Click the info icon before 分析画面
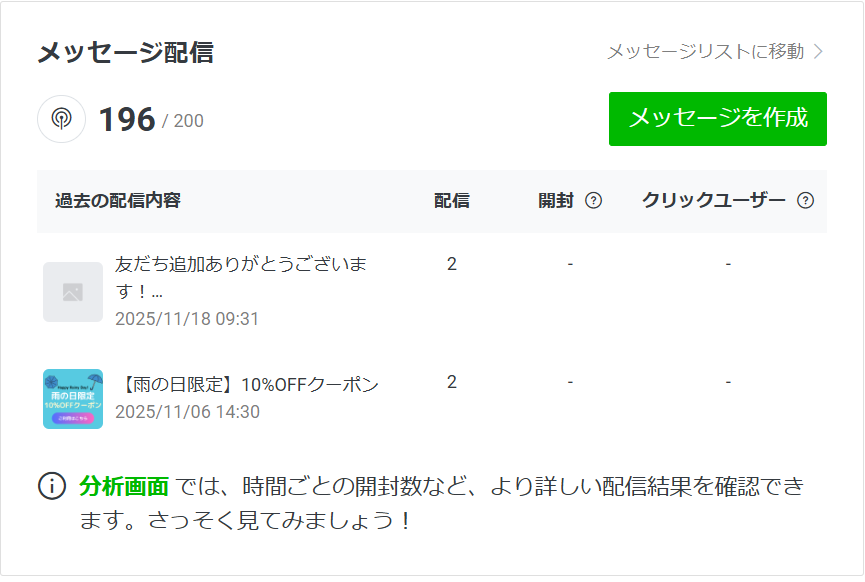Screen dimensions: 865x582 [51, 487]
